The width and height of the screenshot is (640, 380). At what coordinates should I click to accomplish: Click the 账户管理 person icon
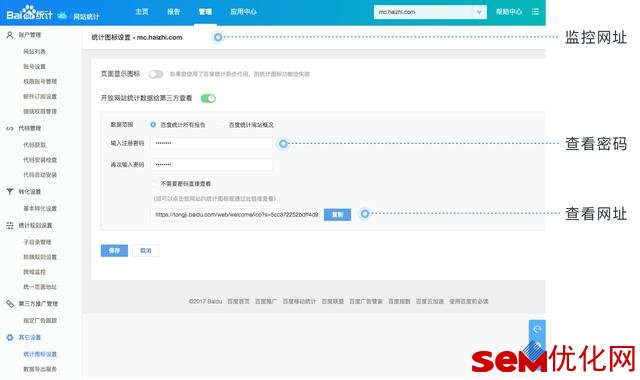tap(10, 35)
